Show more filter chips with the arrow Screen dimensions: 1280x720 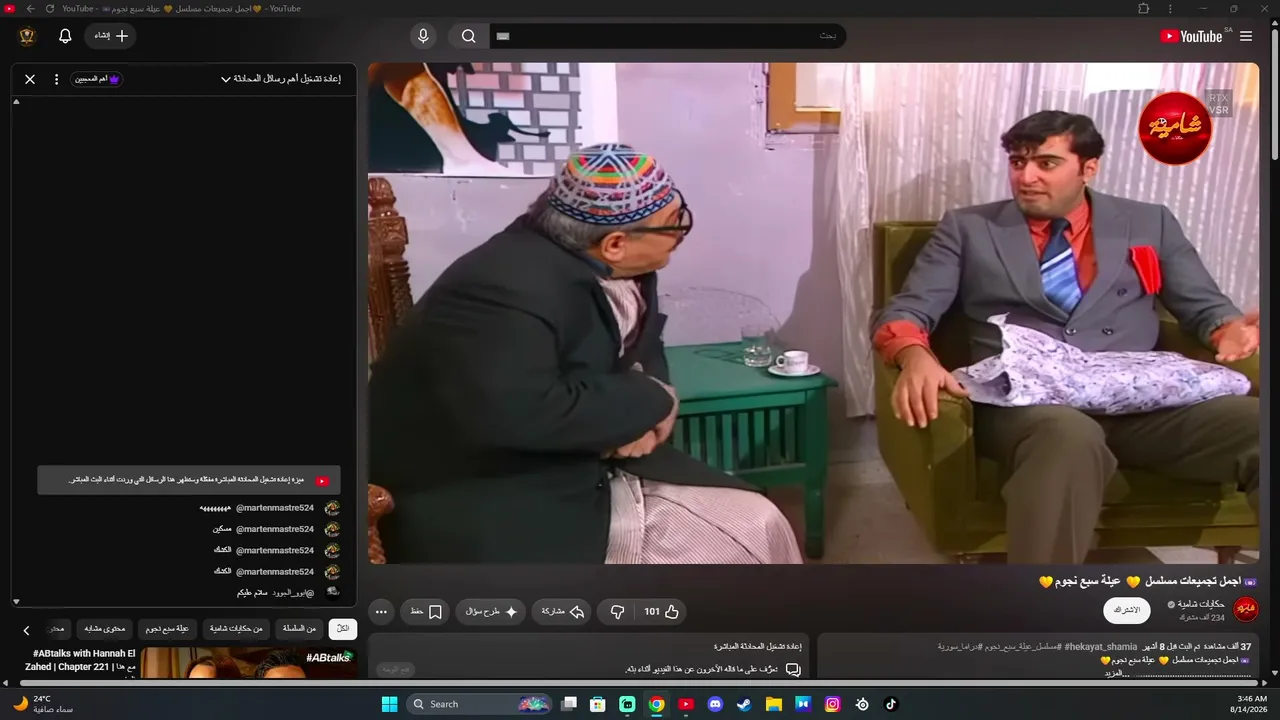click(x=27, y=630)
